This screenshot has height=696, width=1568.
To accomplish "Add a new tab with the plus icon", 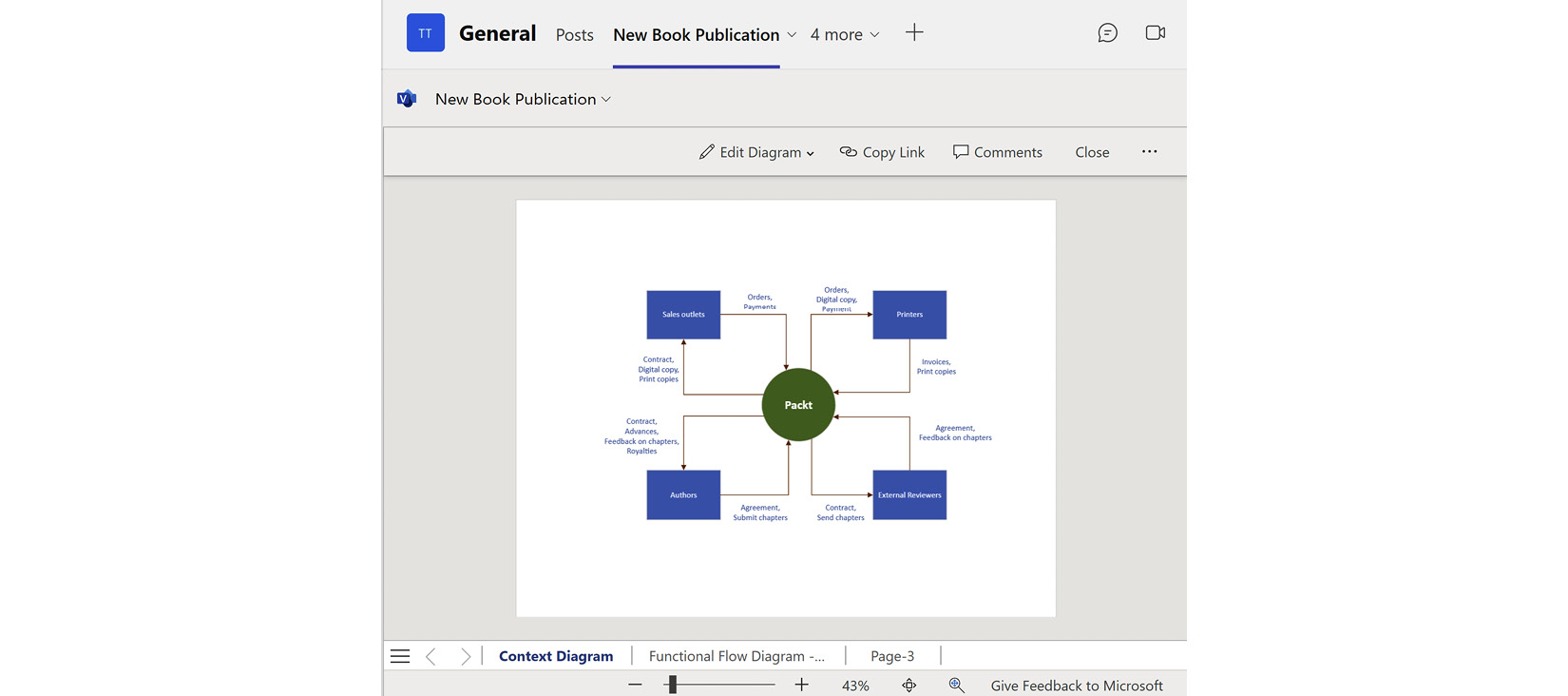I will (914, 33).
